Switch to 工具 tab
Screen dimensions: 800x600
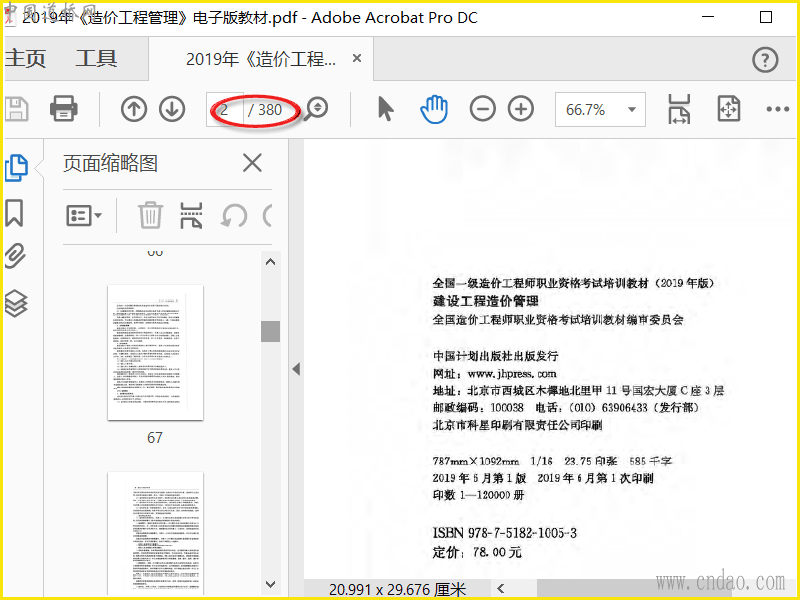point(96,59)
